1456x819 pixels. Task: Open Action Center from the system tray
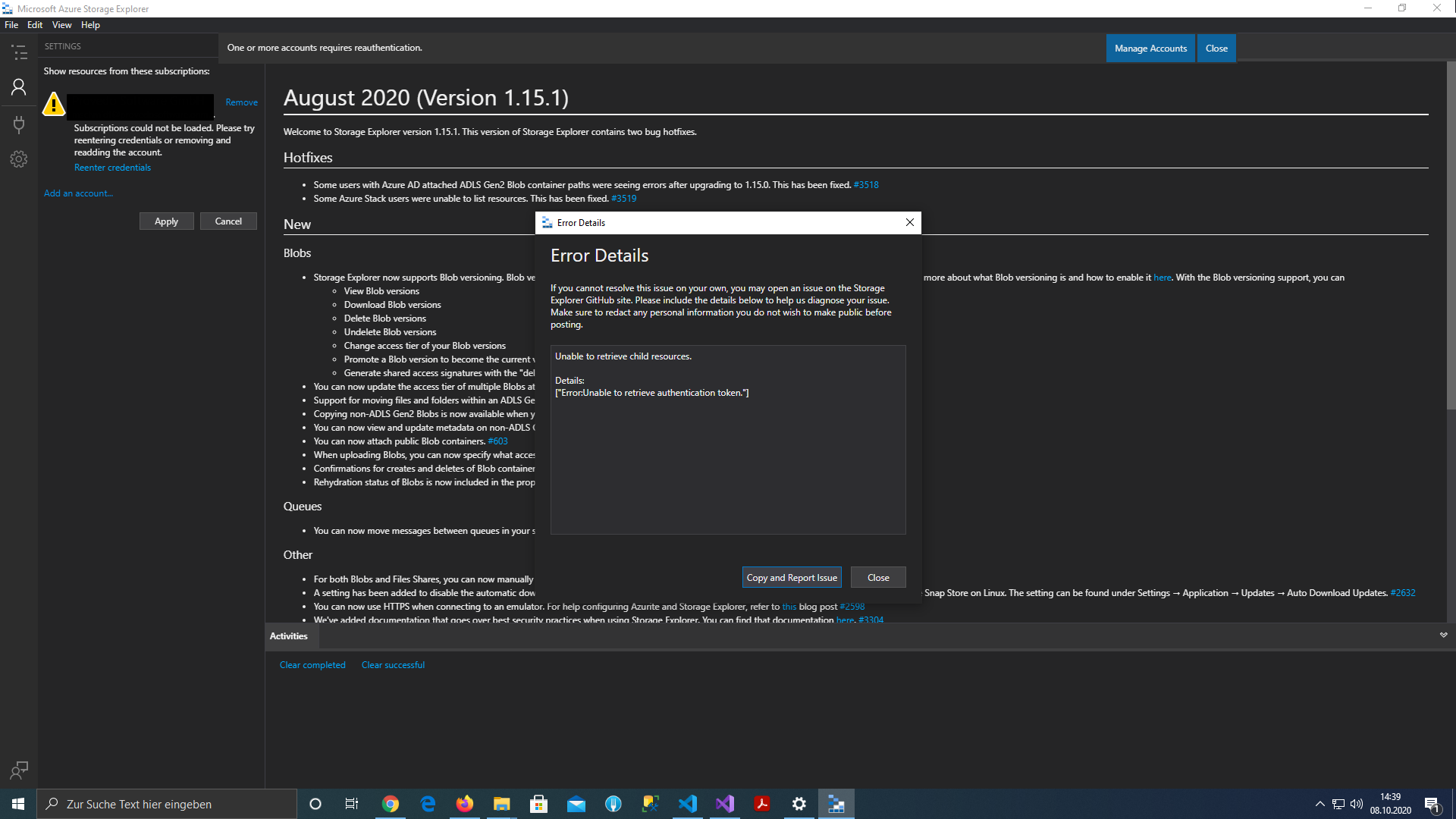click(x=1432, y=803)
